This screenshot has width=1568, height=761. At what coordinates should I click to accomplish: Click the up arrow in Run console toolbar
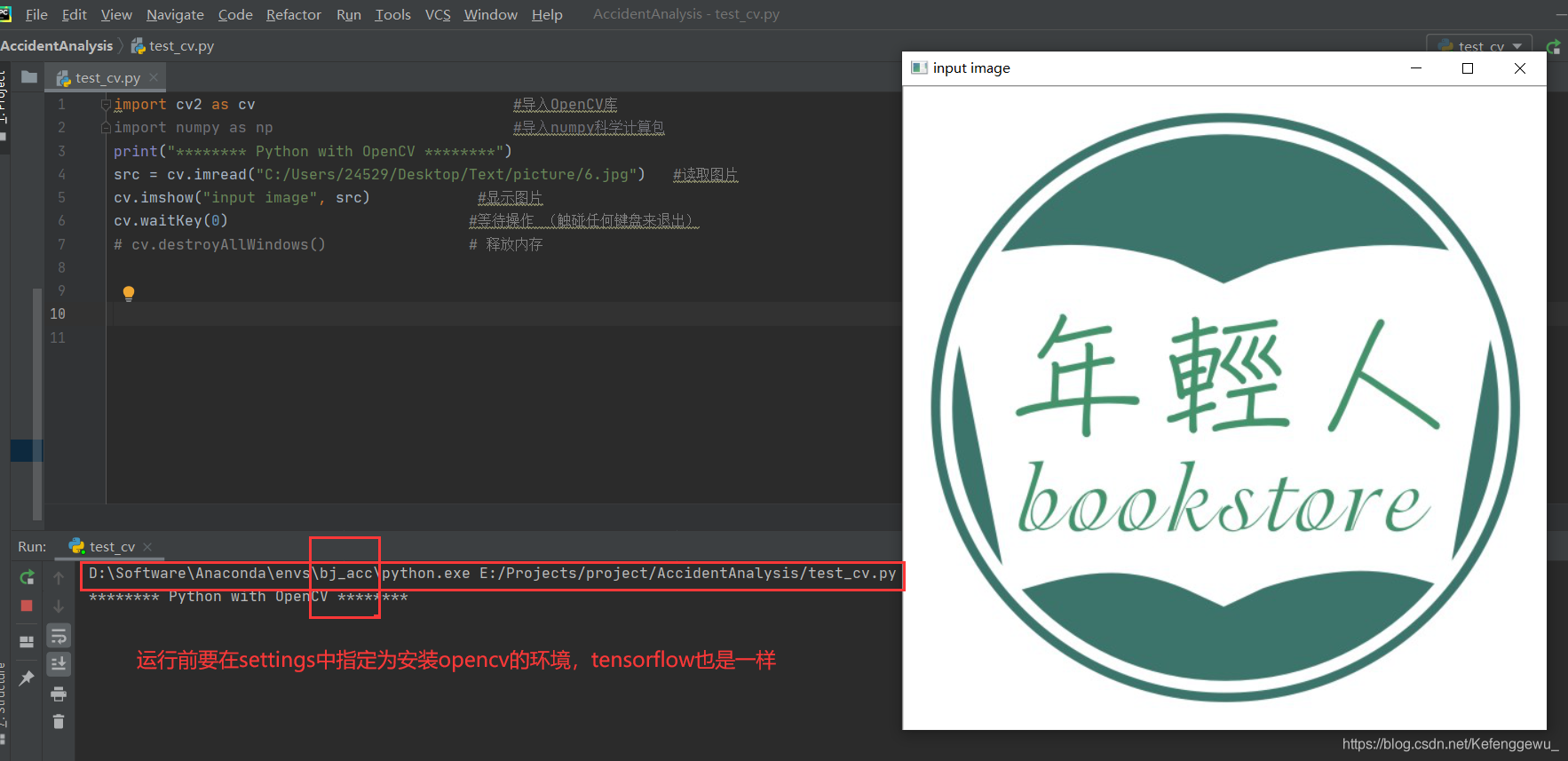coord(59,578)
